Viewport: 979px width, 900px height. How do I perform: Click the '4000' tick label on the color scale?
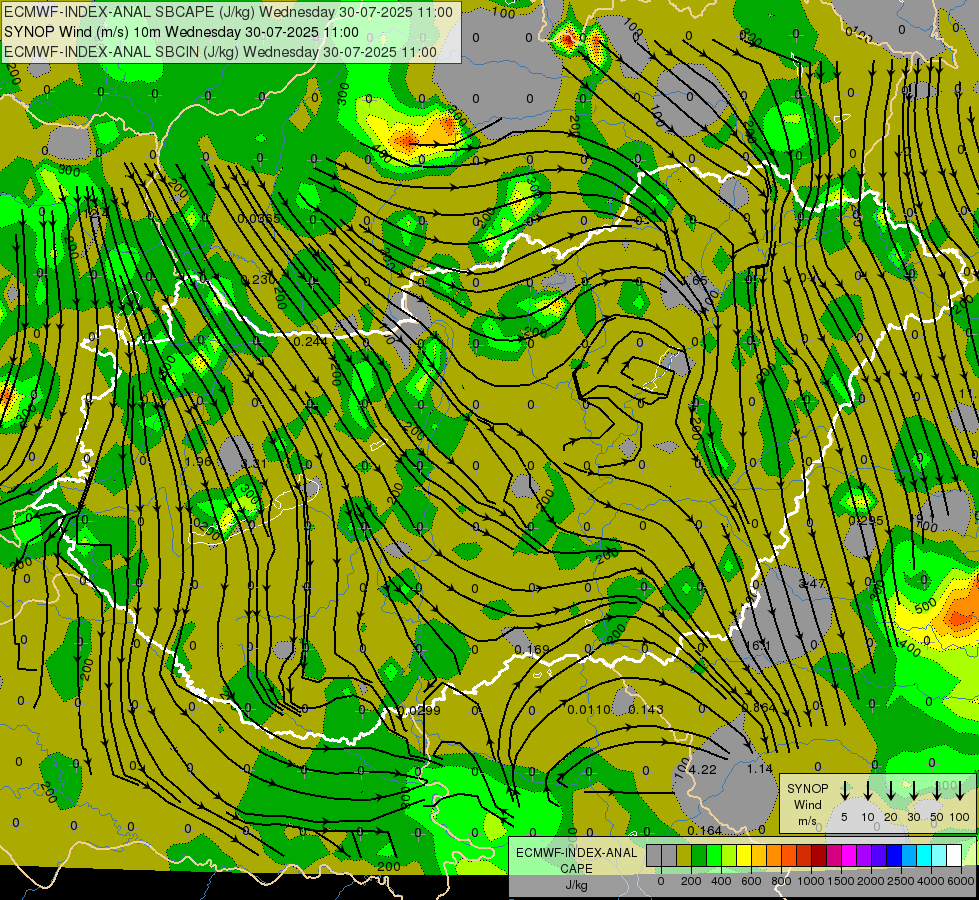(931, 881)
